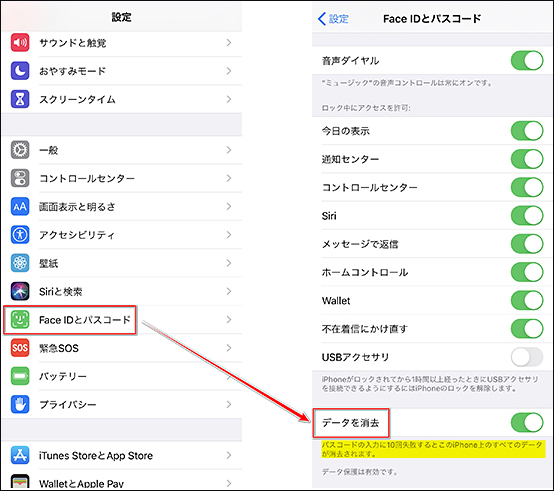Go back using the 設定 button

click(333, 18)
